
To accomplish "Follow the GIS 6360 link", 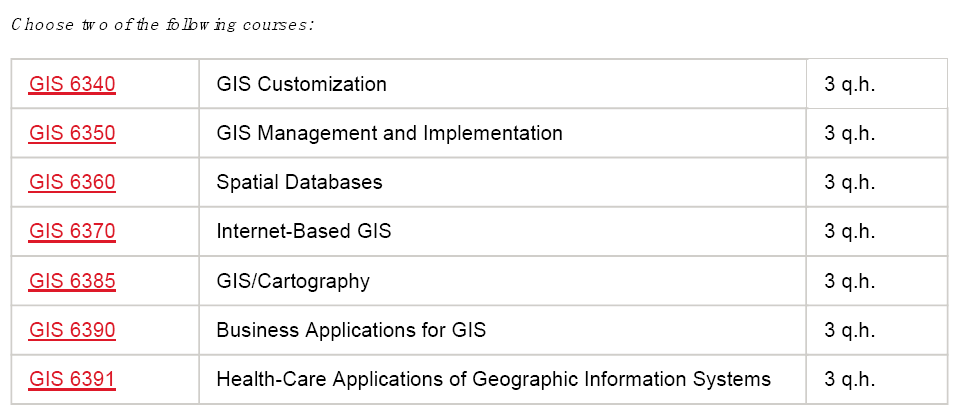I will tap(72, 182).
